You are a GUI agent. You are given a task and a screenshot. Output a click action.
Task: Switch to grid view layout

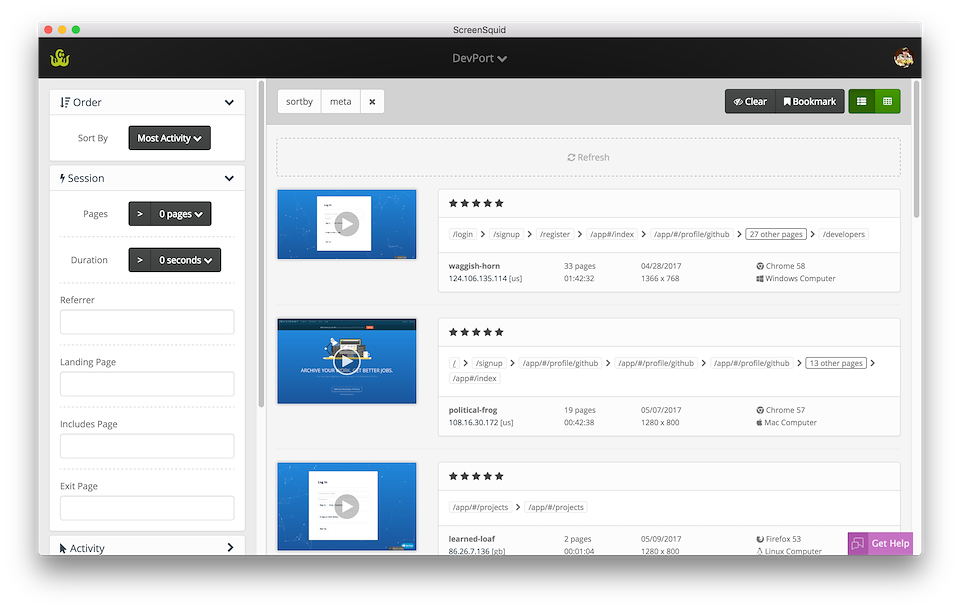point(887,101)
